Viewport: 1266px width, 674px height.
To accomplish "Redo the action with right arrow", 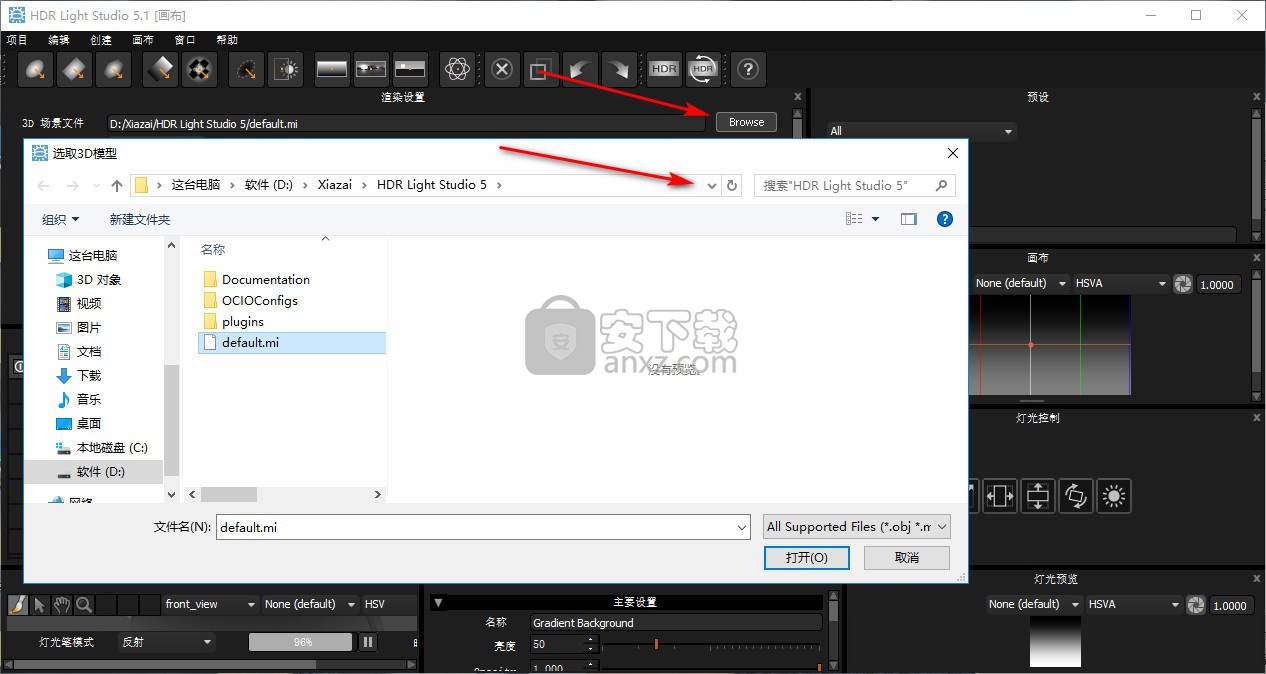I will pyautogui.click(x=617, y=70).
